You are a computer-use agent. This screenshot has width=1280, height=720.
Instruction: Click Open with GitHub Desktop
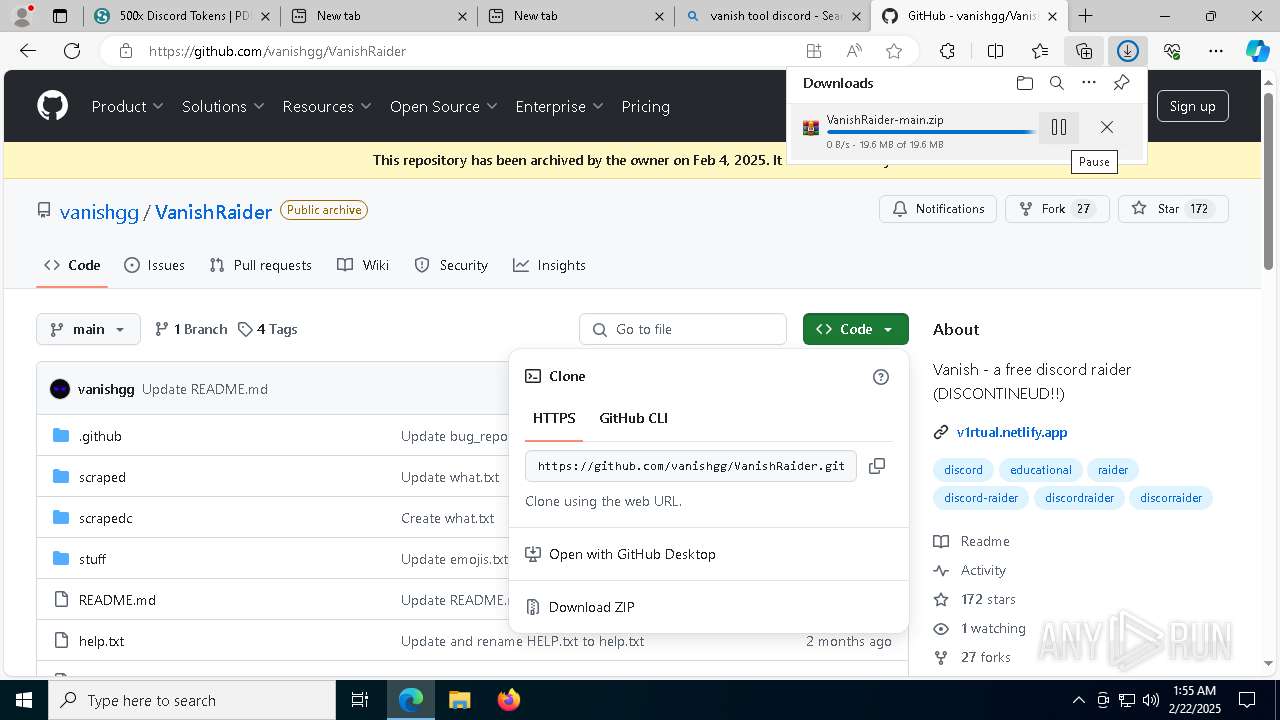[632, 554]
